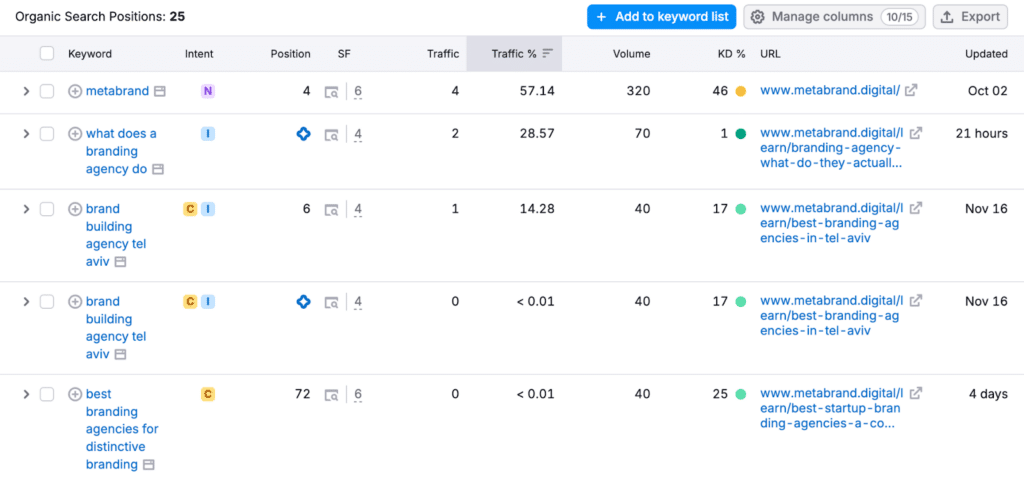Click the page icon after 'best branding agencies for distinctive branding'
This screenshot has height=483, width=1024.
[x=149, y=465]
